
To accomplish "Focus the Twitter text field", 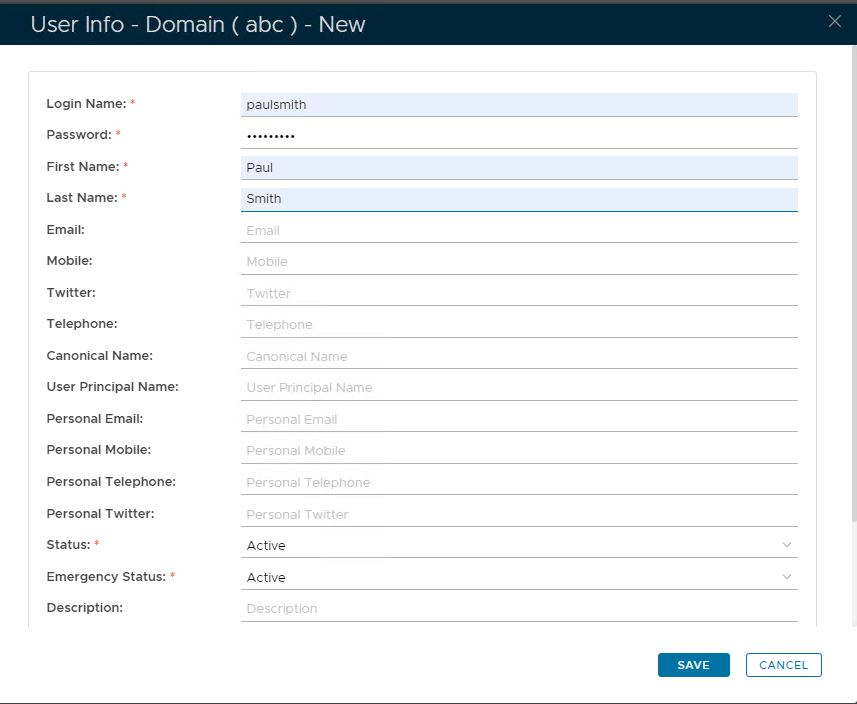I will [x=518, y=293].
